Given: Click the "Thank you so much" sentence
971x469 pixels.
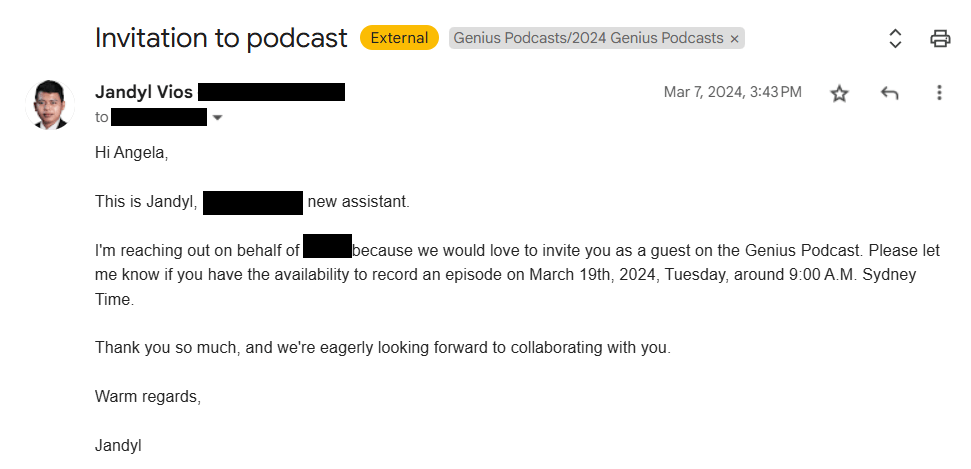Looking at the screenshot, I should tap(382, 348).
